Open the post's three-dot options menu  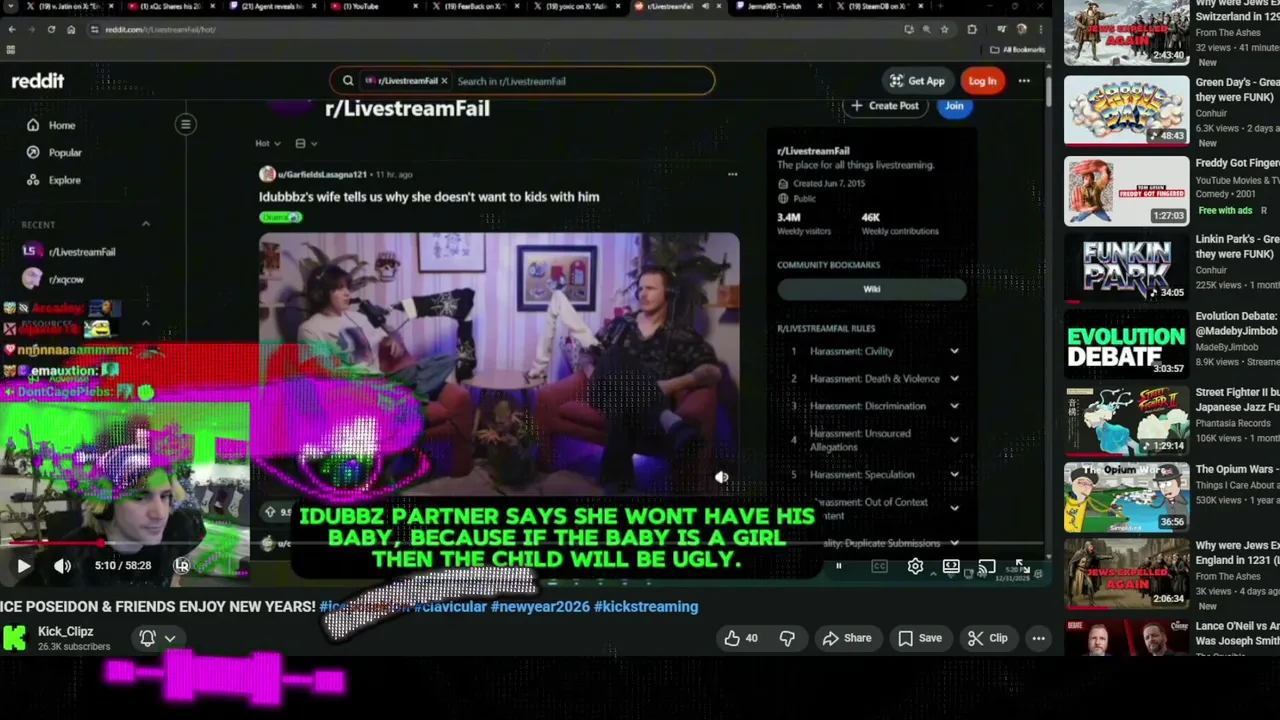[x=732, y=174]
